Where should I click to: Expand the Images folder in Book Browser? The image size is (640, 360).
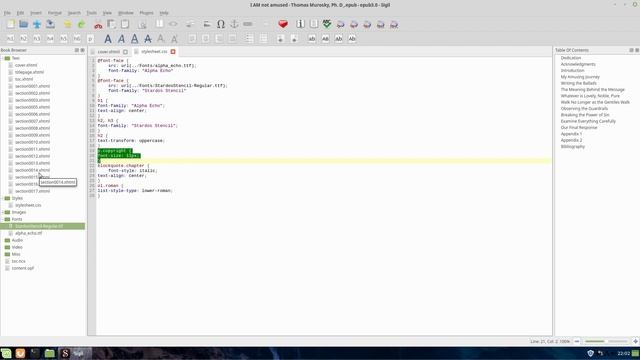pos(2,212)
